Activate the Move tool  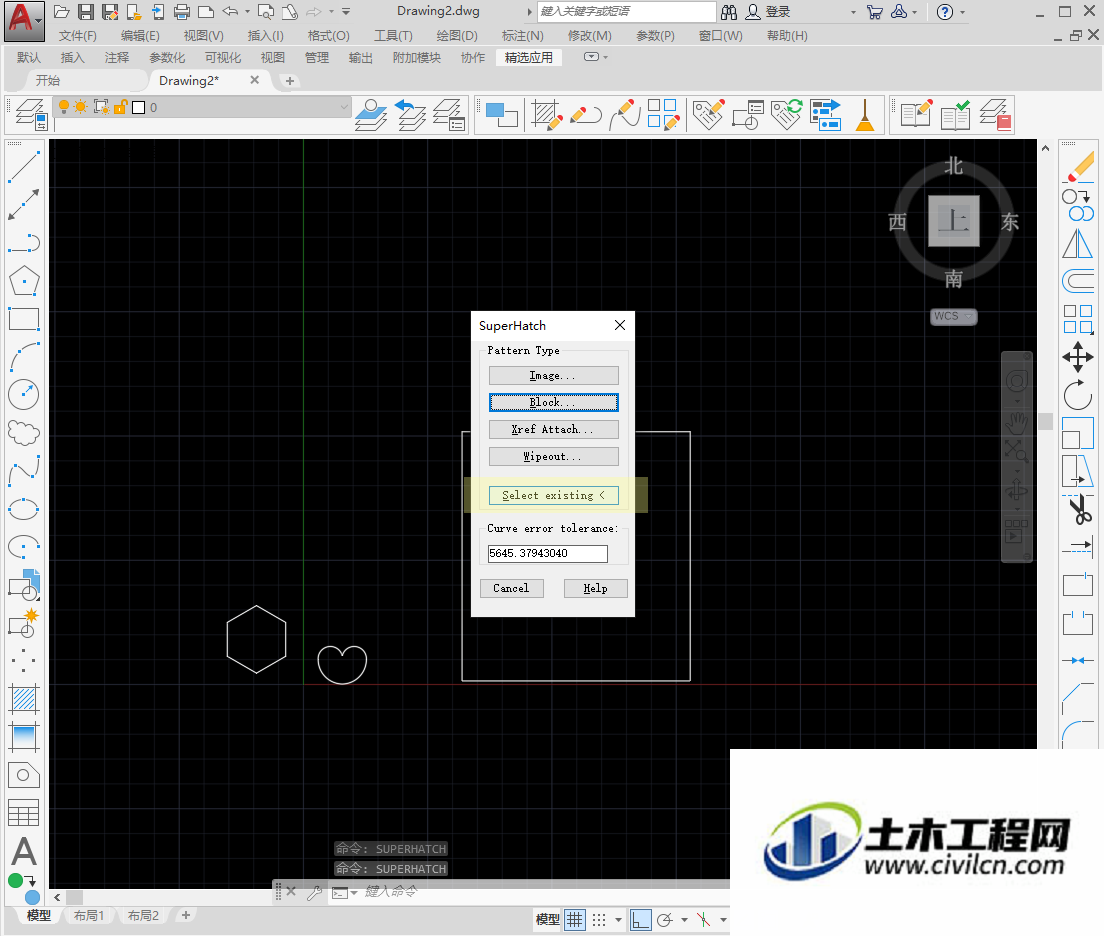point(1078,357)
